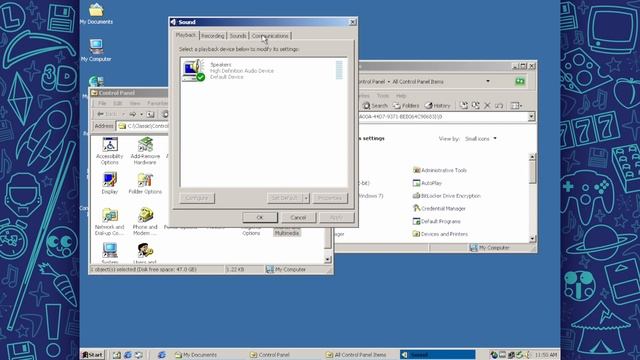The image size is (640, 360).
Task: Open Tools menu in All Control Panel Items
Action: pos(382,96)
